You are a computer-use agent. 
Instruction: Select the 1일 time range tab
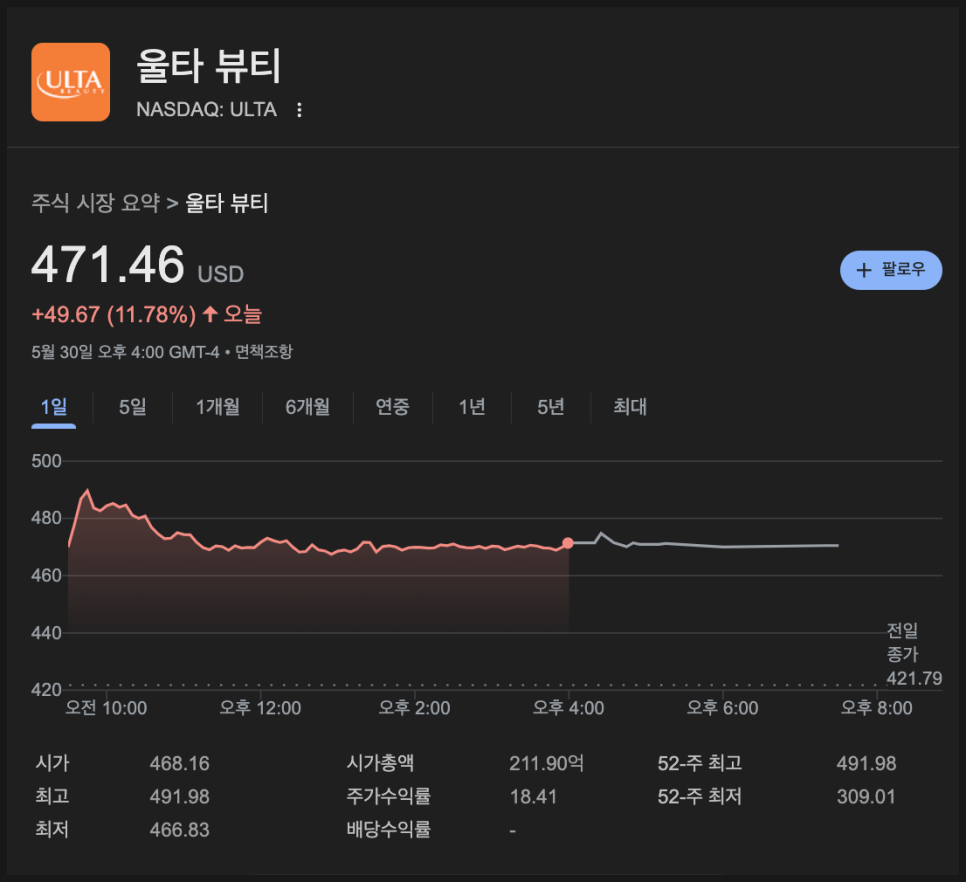click(54, 407)
